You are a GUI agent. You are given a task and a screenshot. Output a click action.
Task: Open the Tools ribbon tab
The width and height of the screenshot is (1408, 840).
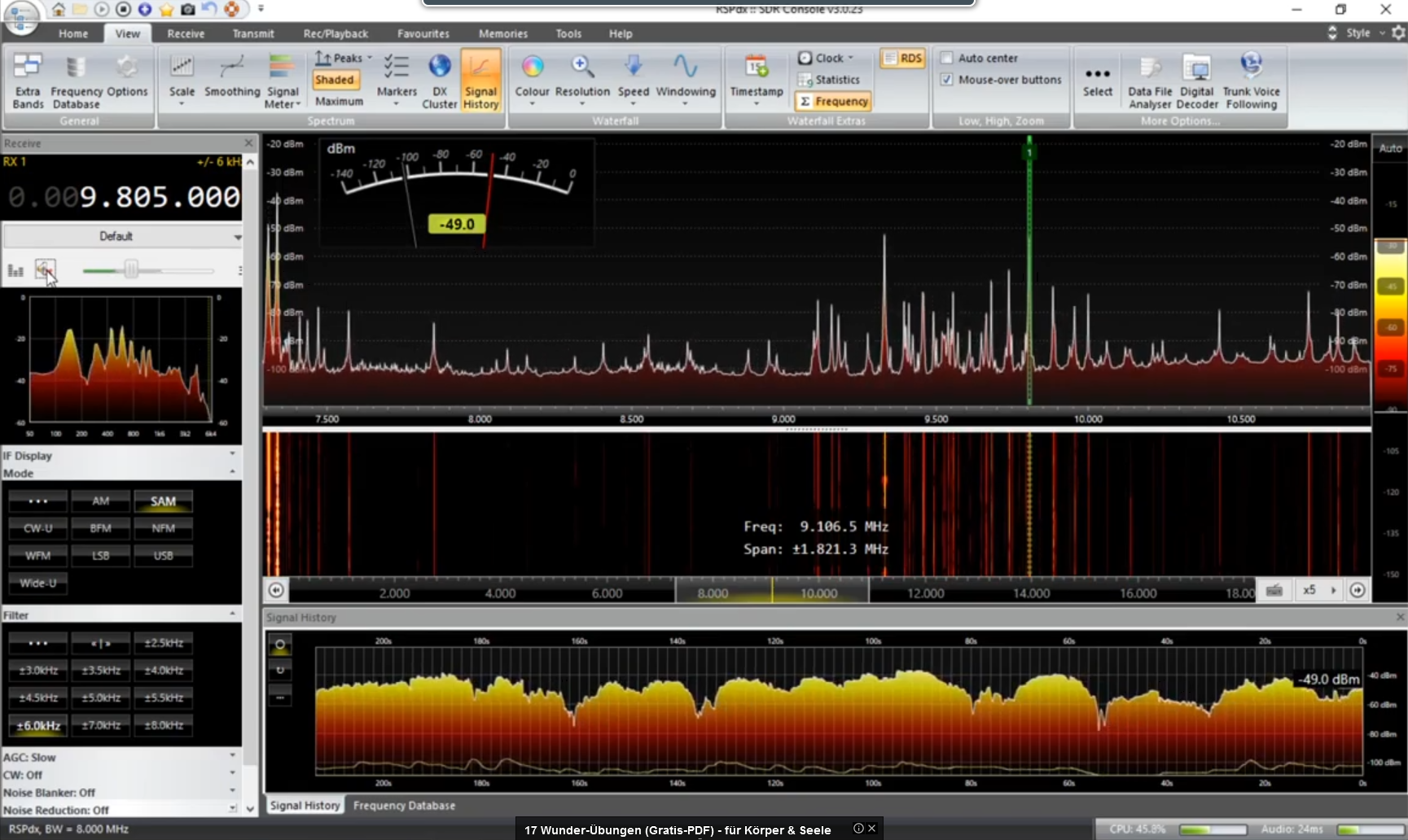(568, 33)
